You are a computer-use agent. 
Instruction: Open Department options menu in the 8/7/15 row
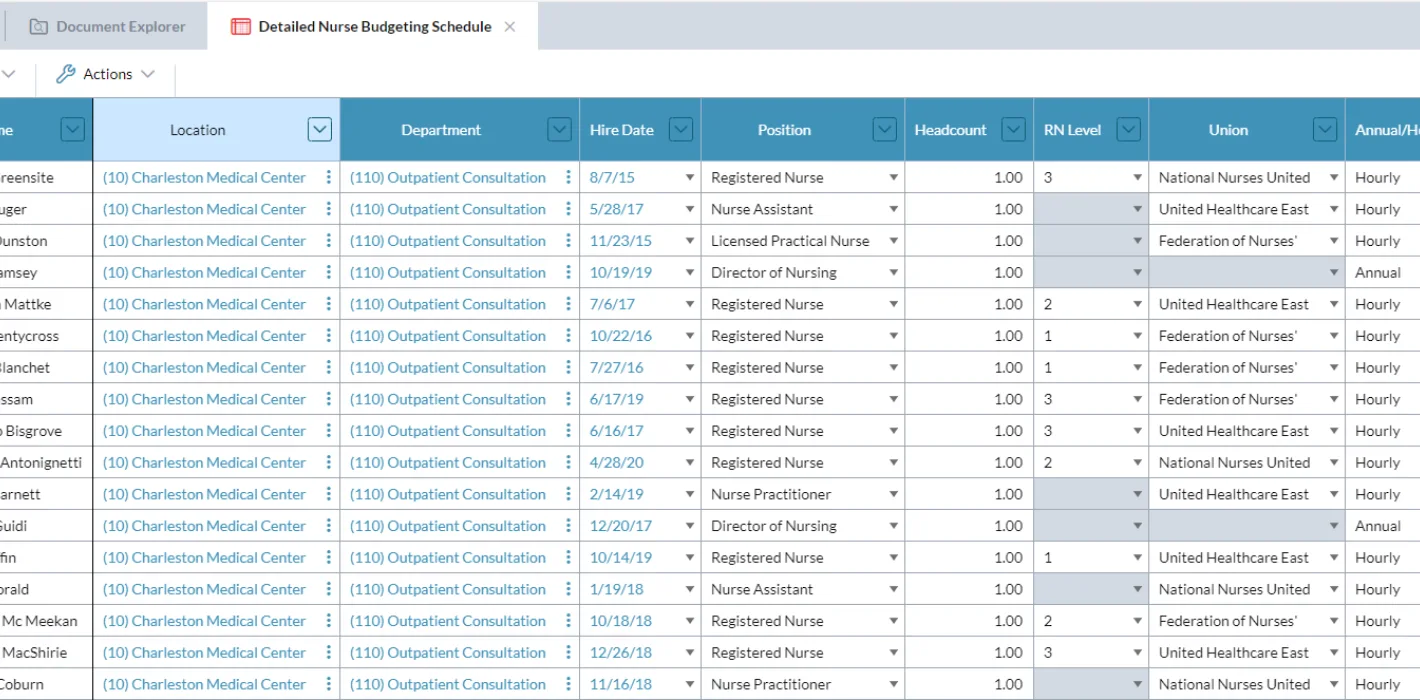click(568, 177)
